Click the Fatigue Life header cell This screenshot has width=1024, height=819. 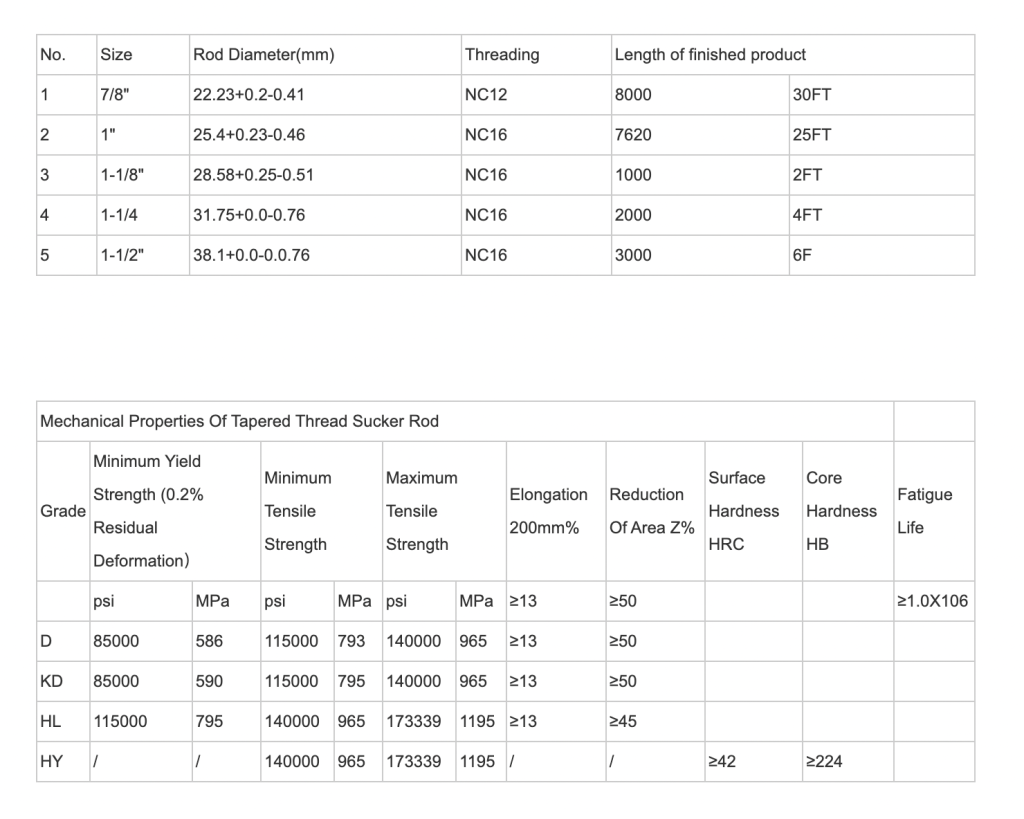pyautogui.click(x=924, y=511)
